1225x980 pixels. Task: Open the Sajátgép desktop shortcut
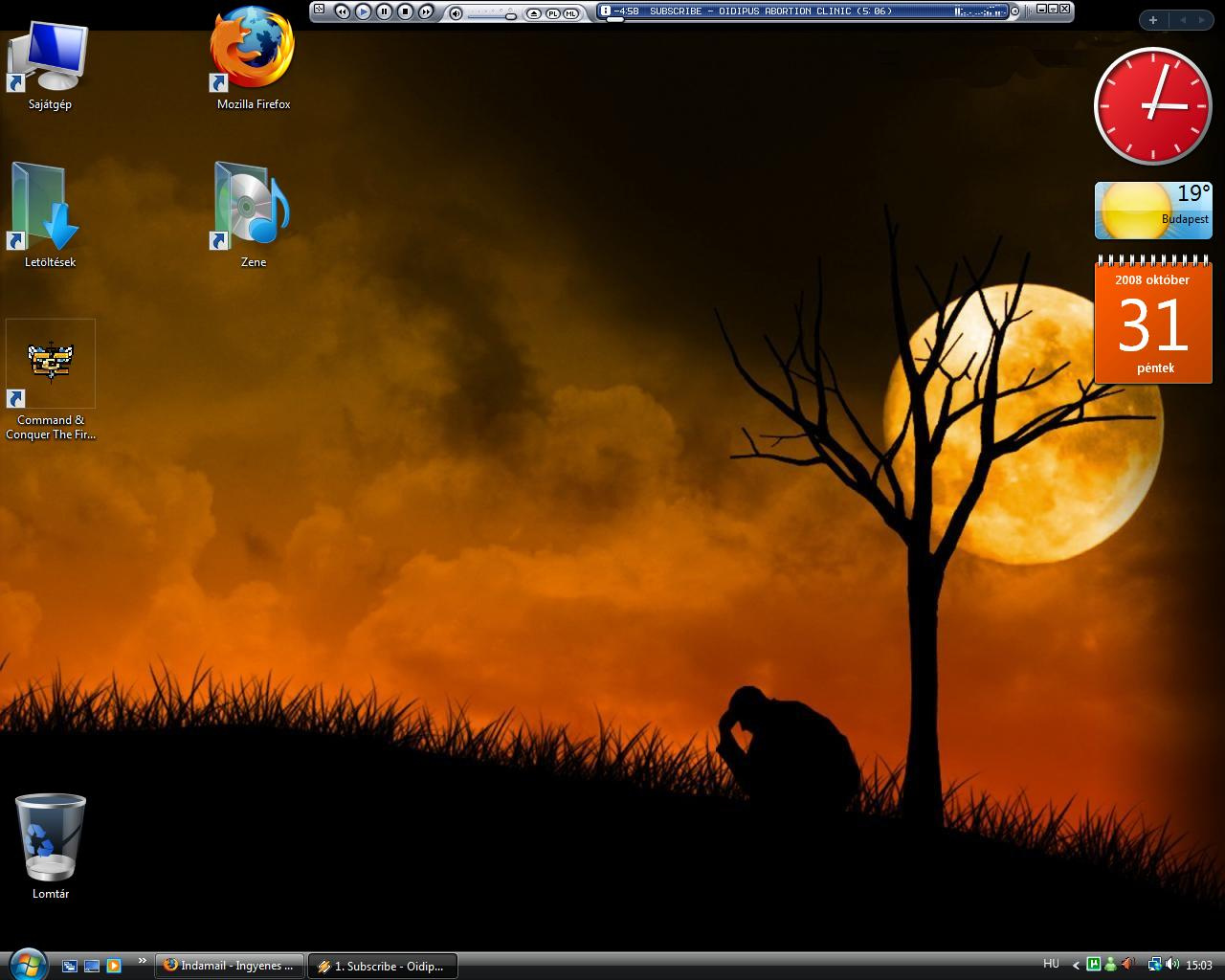50,65
